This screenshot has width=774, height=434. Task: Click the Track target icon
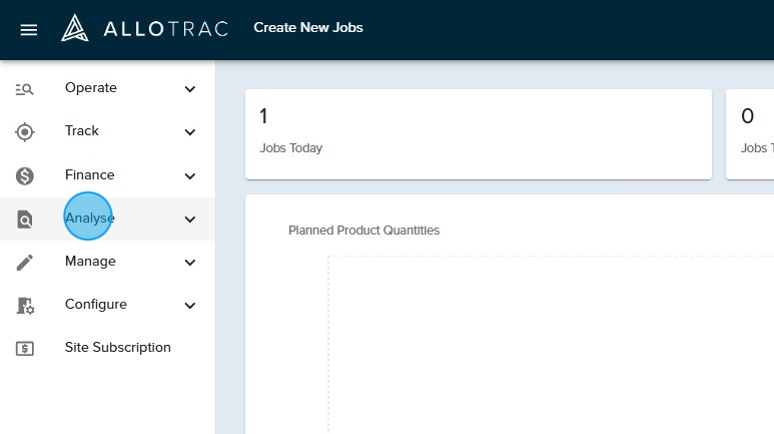(25, 132)
